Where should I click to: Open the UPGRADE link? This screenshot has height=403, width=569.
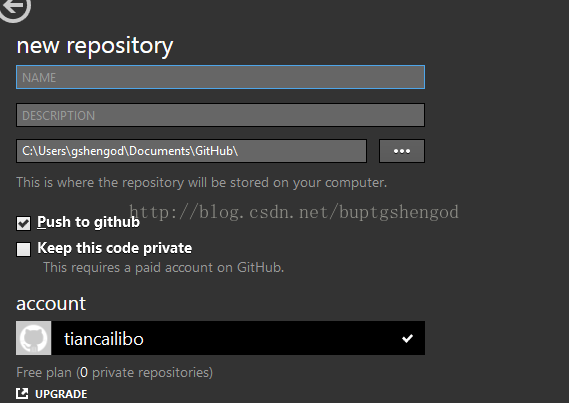[x=61, y=394]
